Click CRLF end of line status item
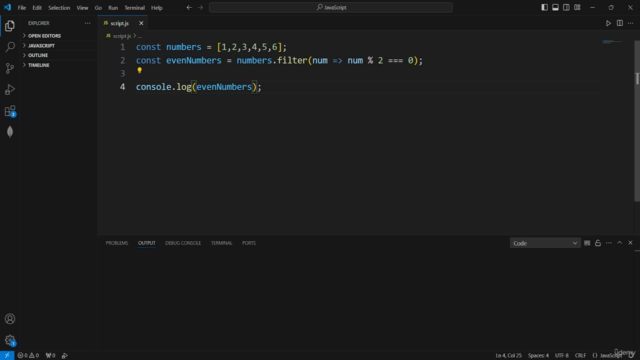This screenshot has height=360, width=640. click(x=580, y=356)
